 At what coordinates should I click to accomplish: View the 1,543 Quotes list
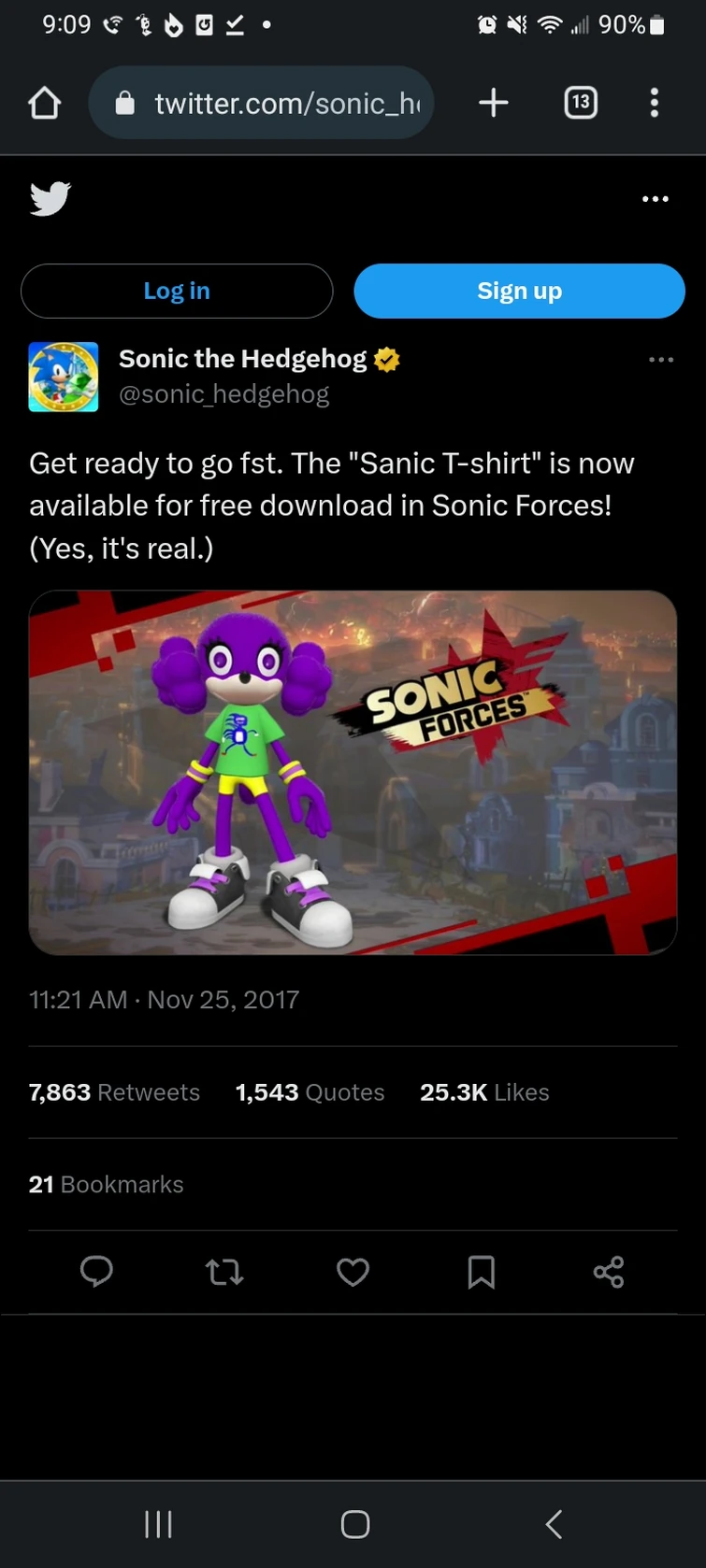coord(310,1092)
